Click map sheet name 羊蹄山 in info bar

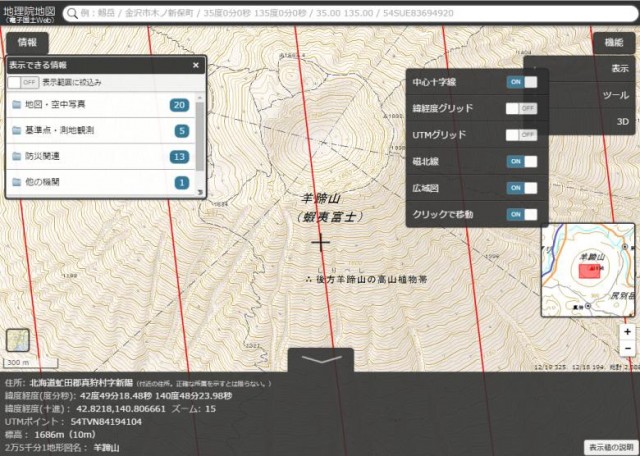[x=106, y=448]
